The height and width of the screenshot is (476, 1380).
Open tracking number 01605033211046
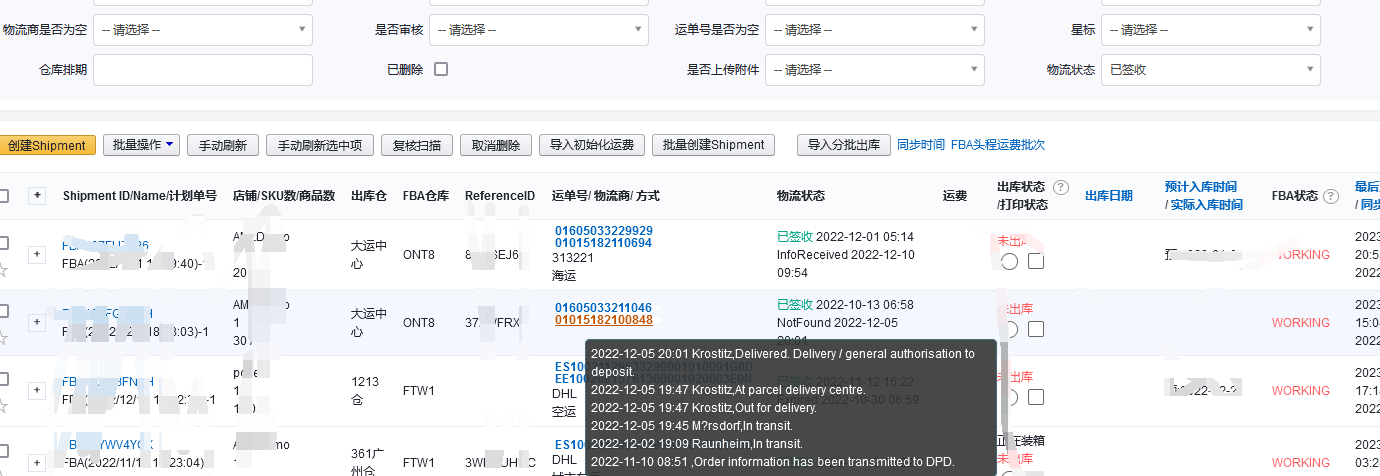tap(603, 307)
